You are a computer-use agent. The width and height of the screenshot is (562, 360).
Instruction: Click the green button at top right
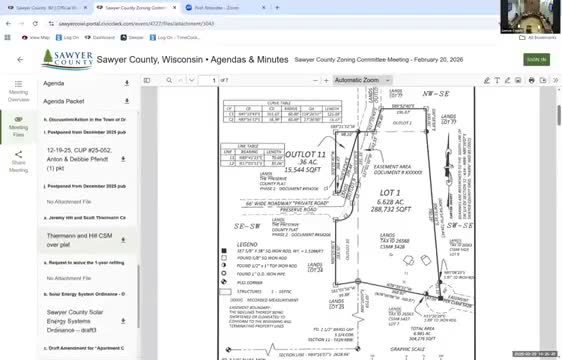[536, 60]
